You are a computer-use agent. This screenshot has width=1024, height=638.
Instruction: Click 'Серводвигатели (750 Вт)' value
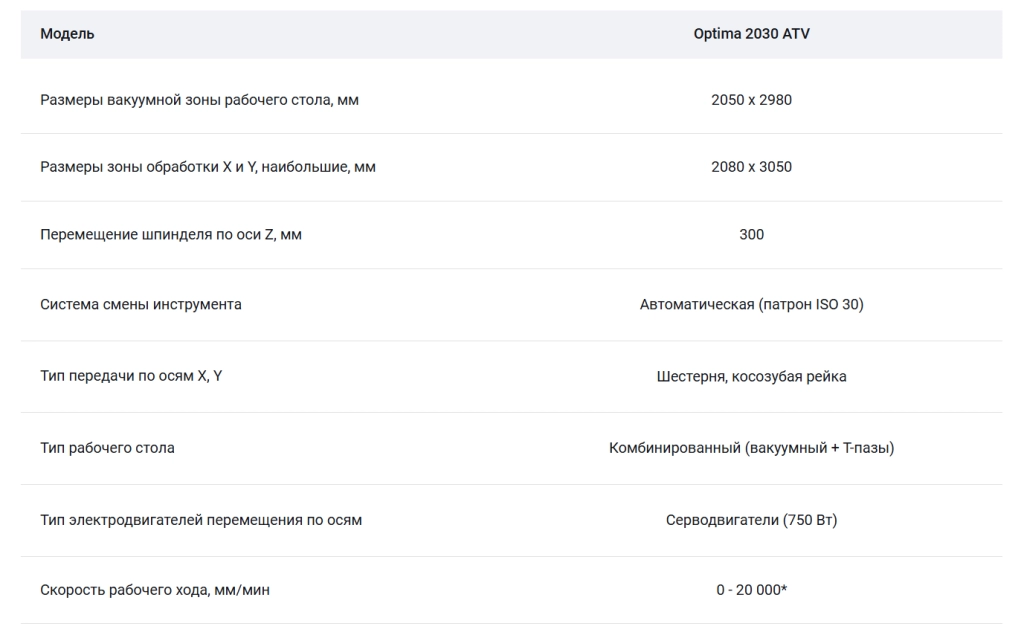pos(751,520)
